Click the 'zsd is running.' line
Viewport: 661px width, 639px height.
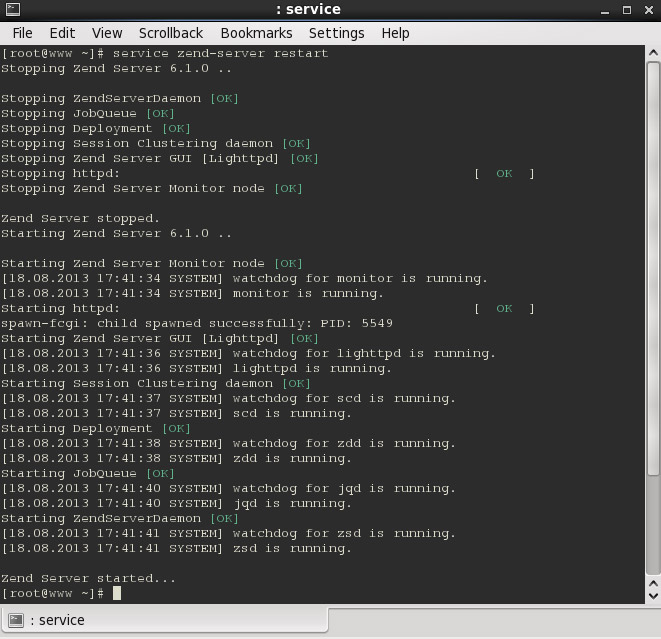(177, 548)
